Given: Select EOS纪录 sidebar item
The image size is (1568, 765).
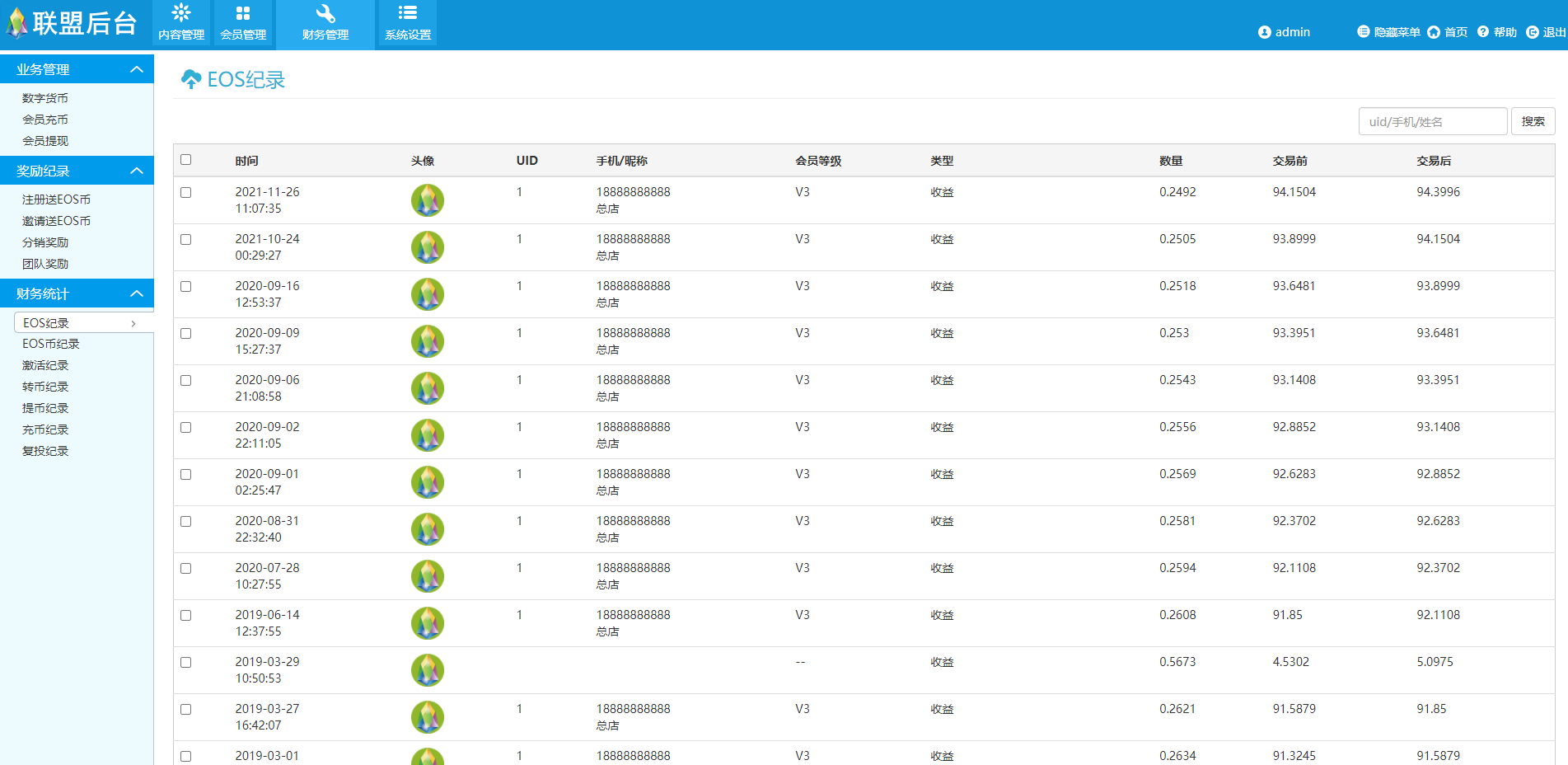Looking at the screenshot, I should (x=84, y=322).
